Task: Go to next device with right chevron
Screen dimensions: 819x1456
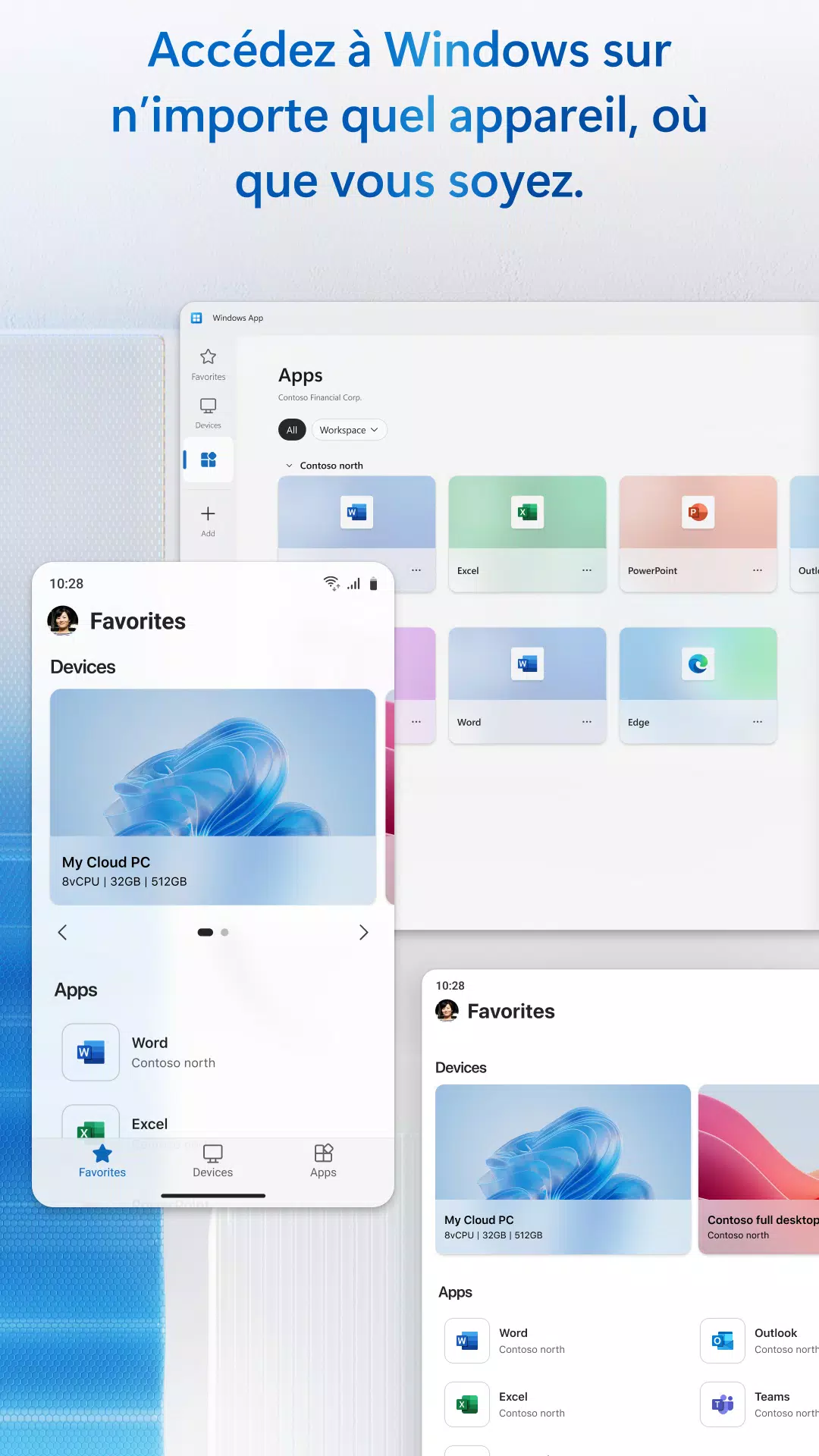Action: 363,932
